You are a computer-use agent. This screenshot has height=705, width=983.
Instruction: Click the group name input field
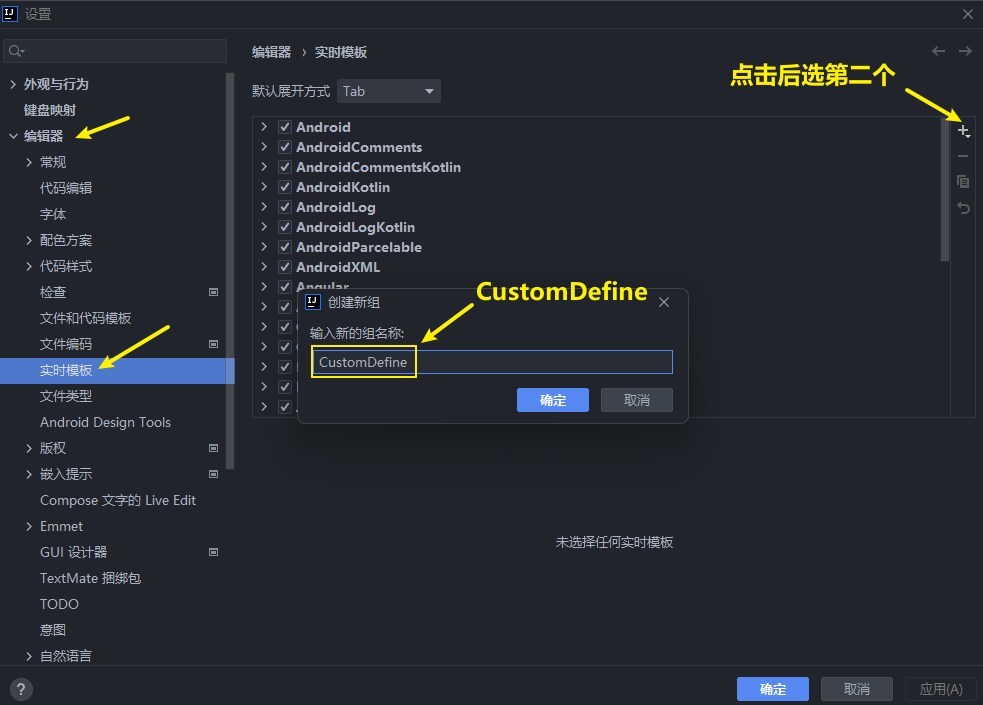pos(540,362)
